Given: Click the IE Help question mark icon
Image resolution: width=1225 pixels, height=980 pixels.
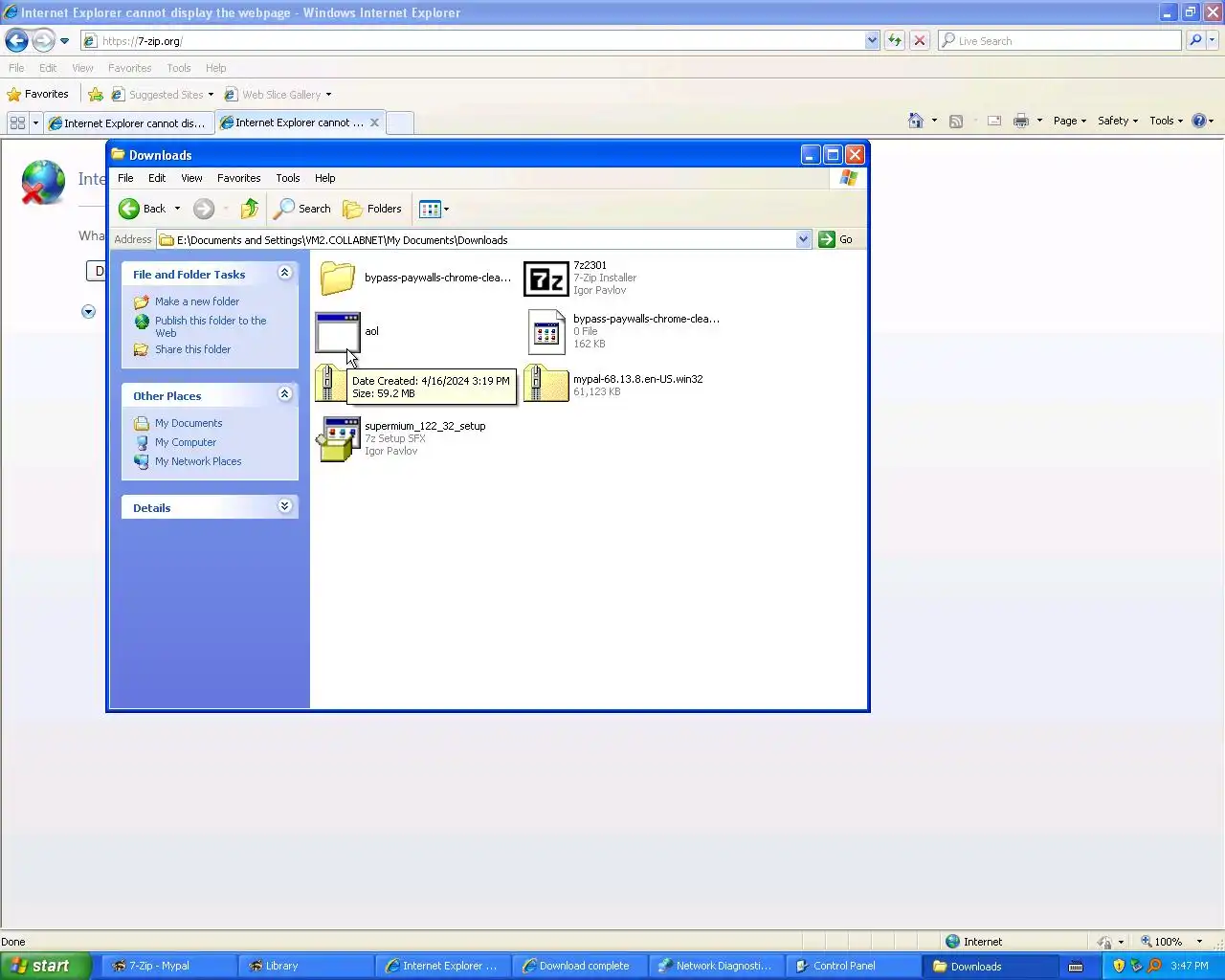Looking at the screenshot, I should [1198, 121].
